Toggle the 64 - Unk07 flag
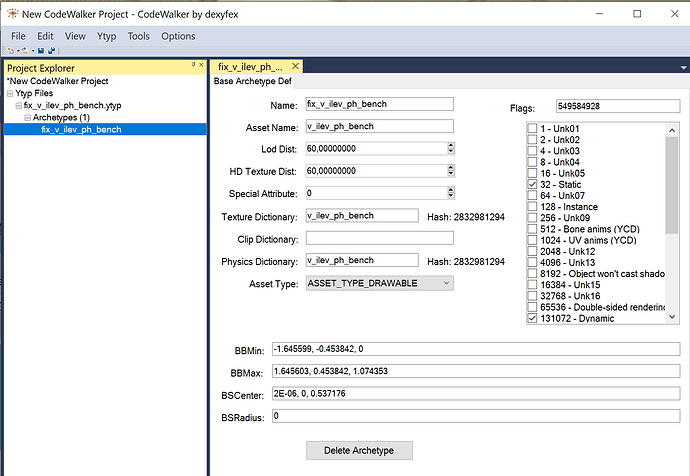This screenshot has height=476, width=690. point(532,195)
